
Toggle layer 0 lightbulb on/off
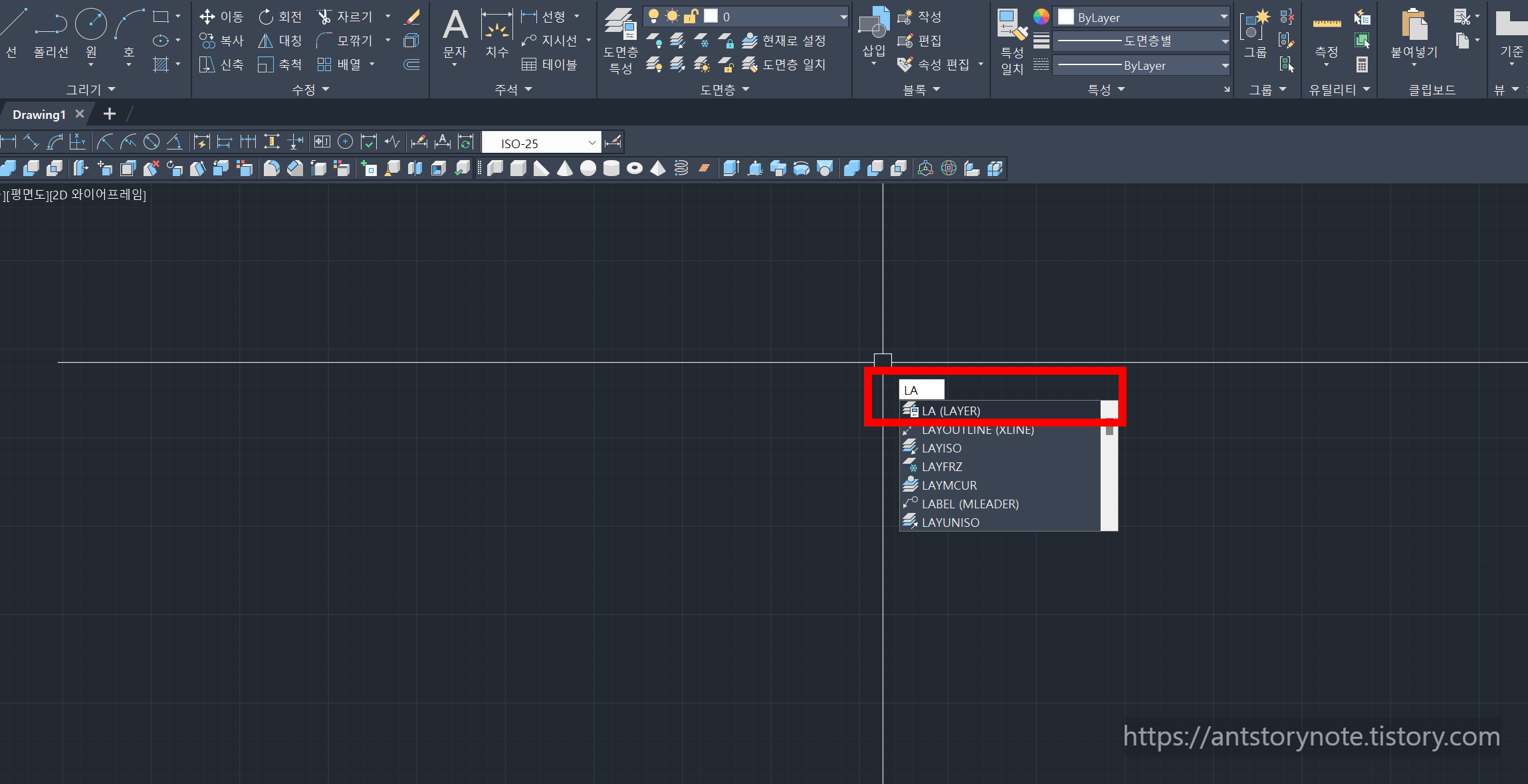(653, 17)
